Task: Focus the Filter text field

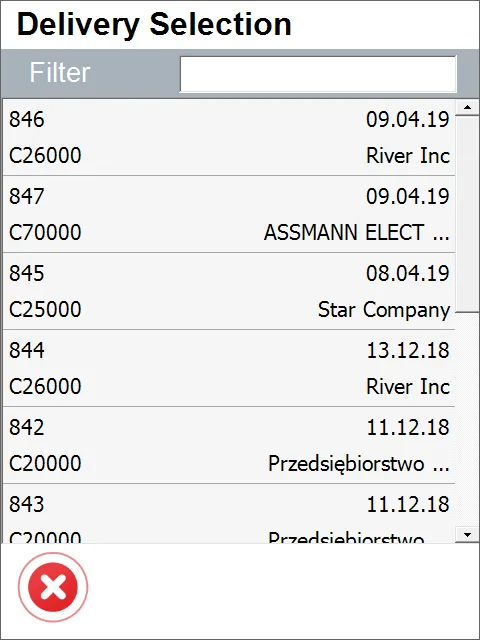Action: tap(318, 74)
